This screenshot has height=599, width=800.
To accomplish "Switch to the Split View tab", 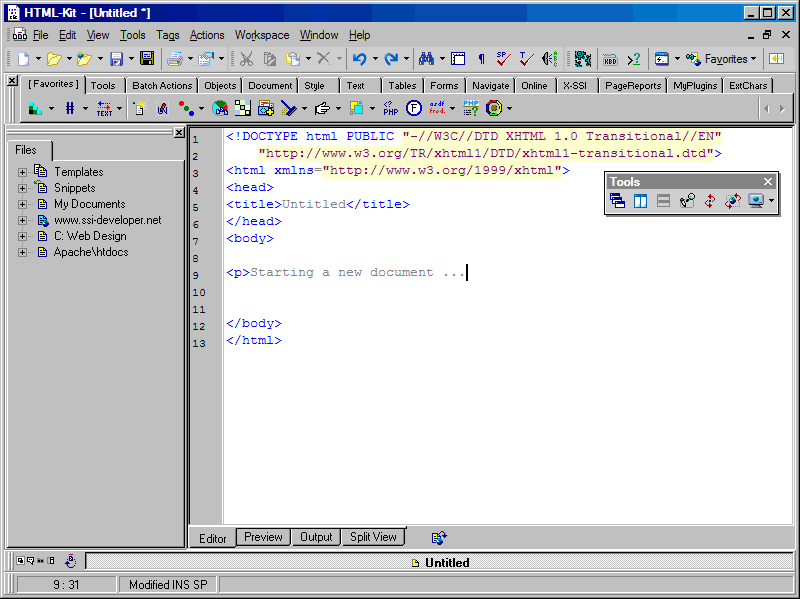I will tap(373, 537).
